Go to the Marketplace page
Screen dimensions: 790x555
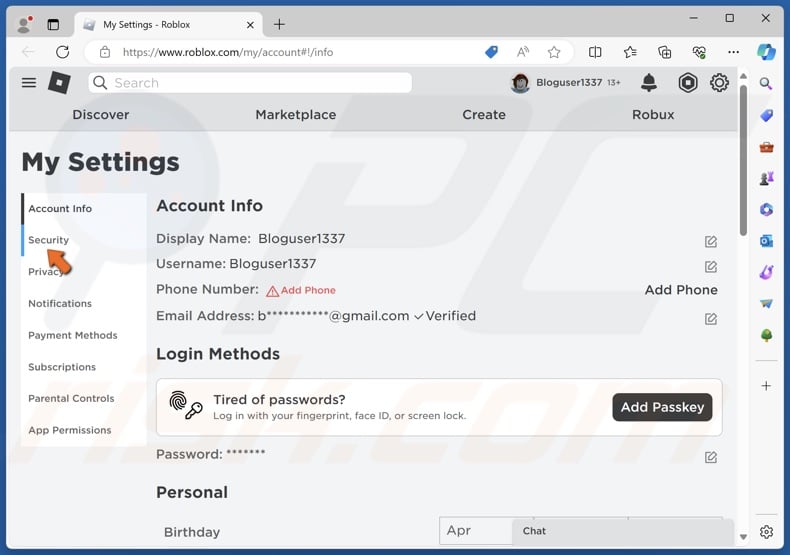point(296,114)
